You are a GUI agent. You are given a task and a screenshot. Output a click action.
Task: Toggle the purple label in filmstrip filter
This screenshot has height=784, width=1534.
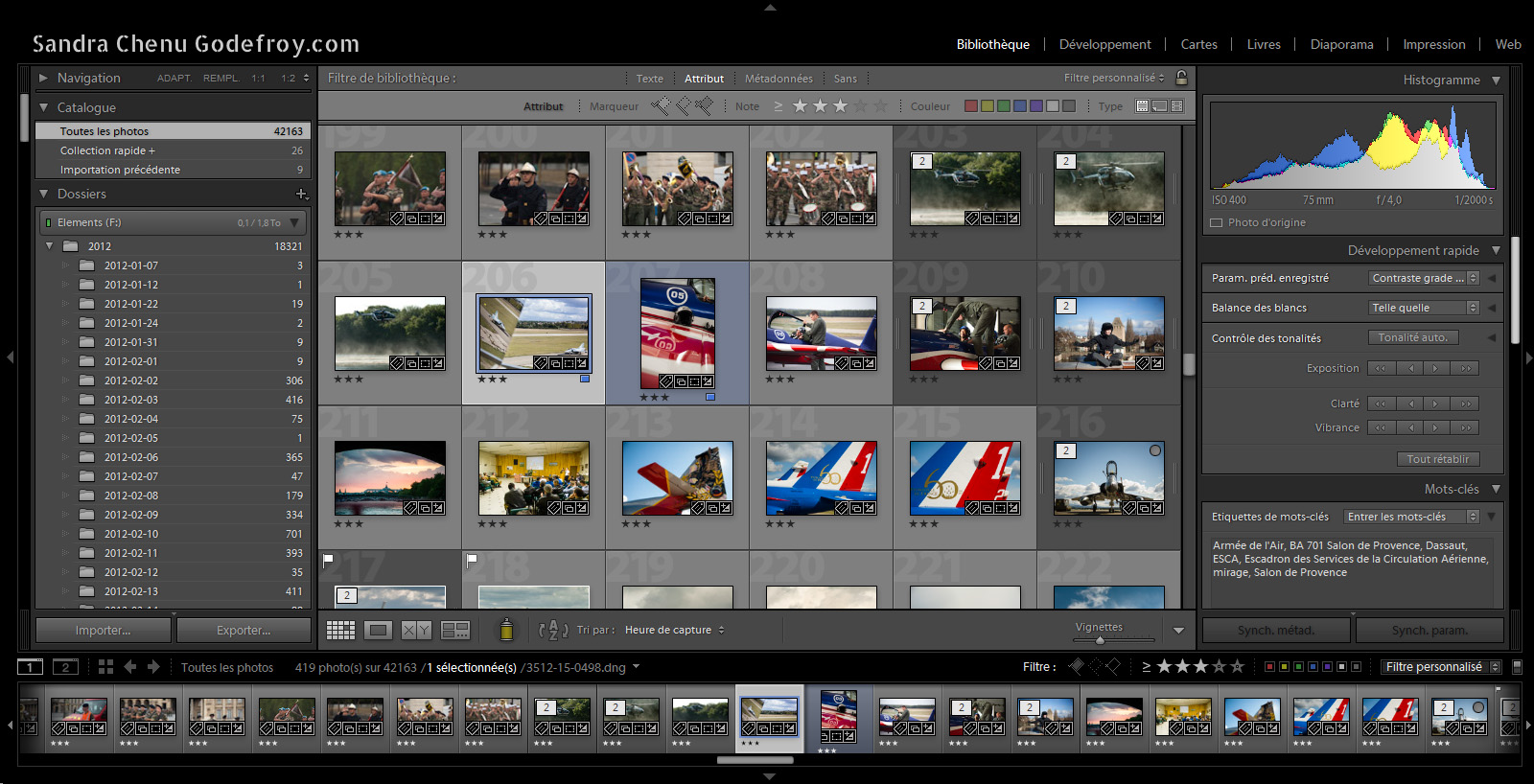pos(1327,667)
